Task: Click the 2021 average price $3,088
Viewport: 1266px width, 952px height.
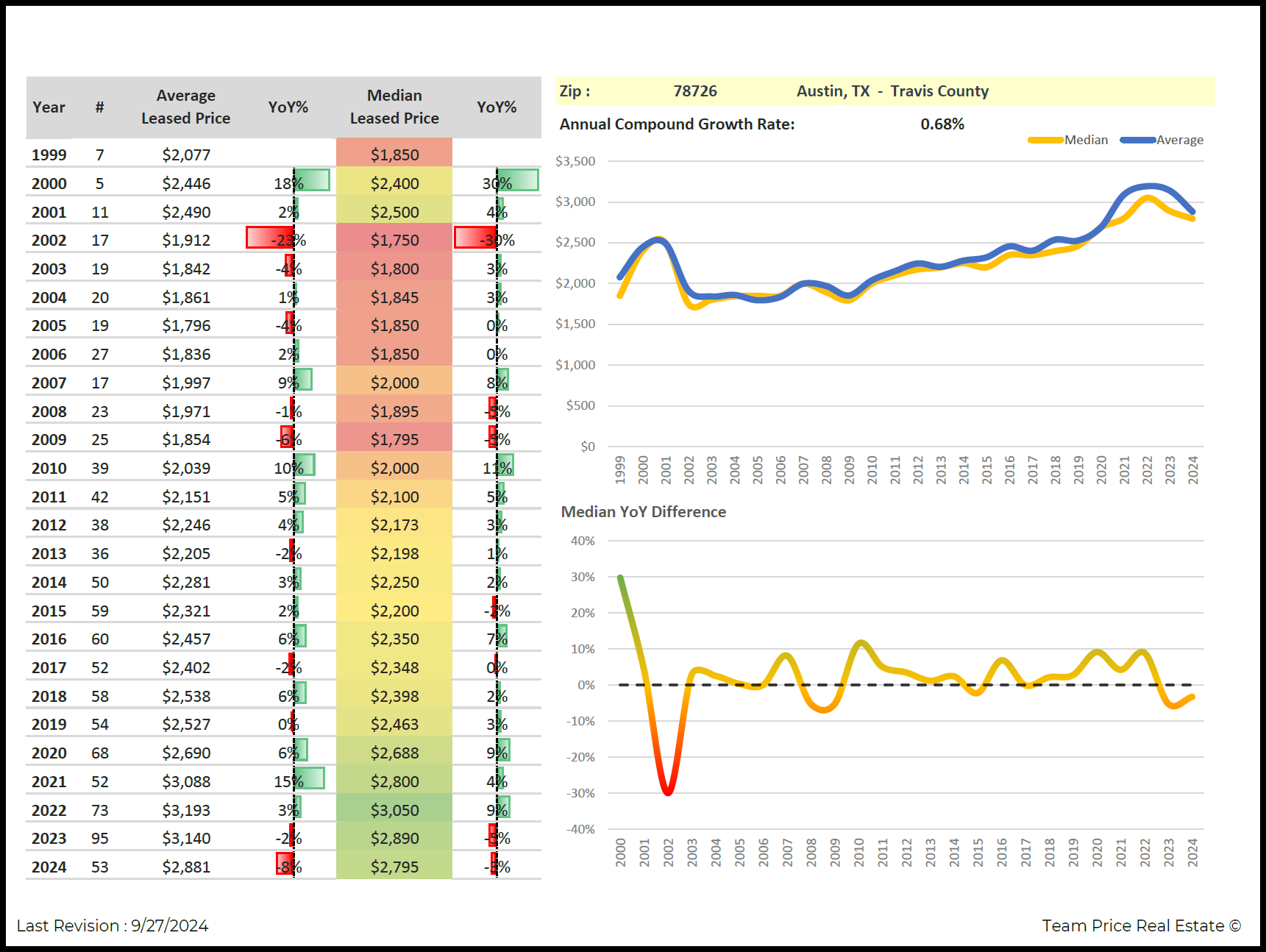Action: [x=186, y=781]
